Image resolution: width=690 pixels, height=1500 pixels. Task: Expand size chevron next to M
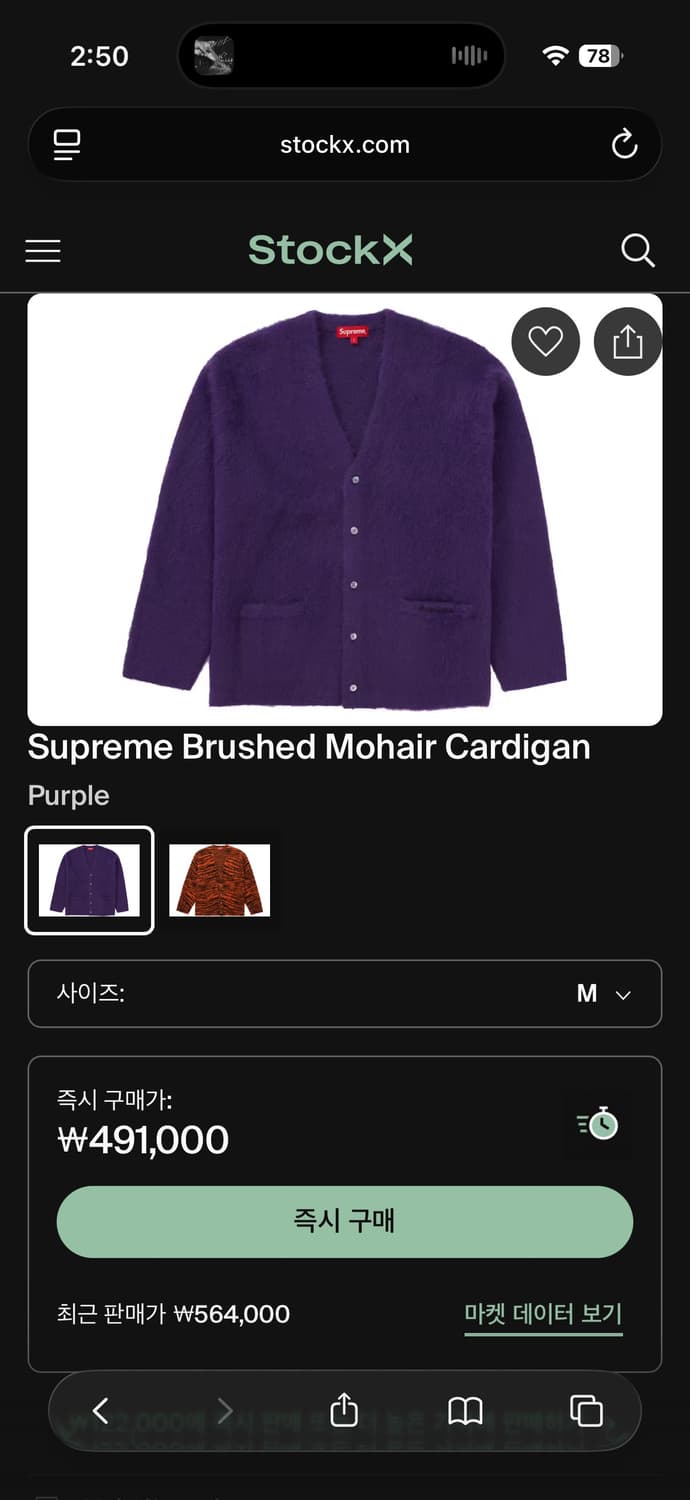[x=623, y=995]
